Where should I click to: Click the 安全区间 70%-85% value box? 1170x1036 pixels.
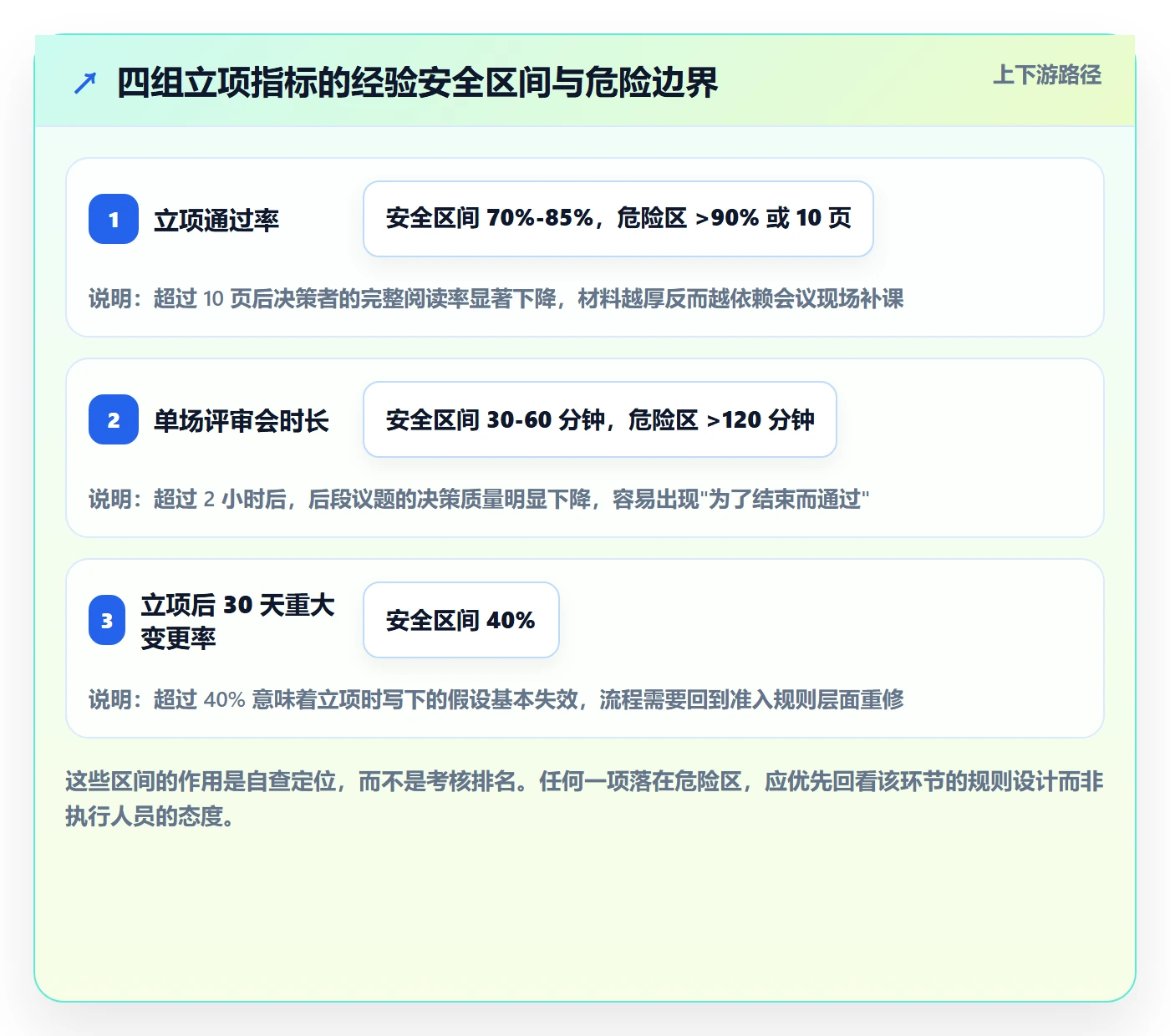(618, 219)
